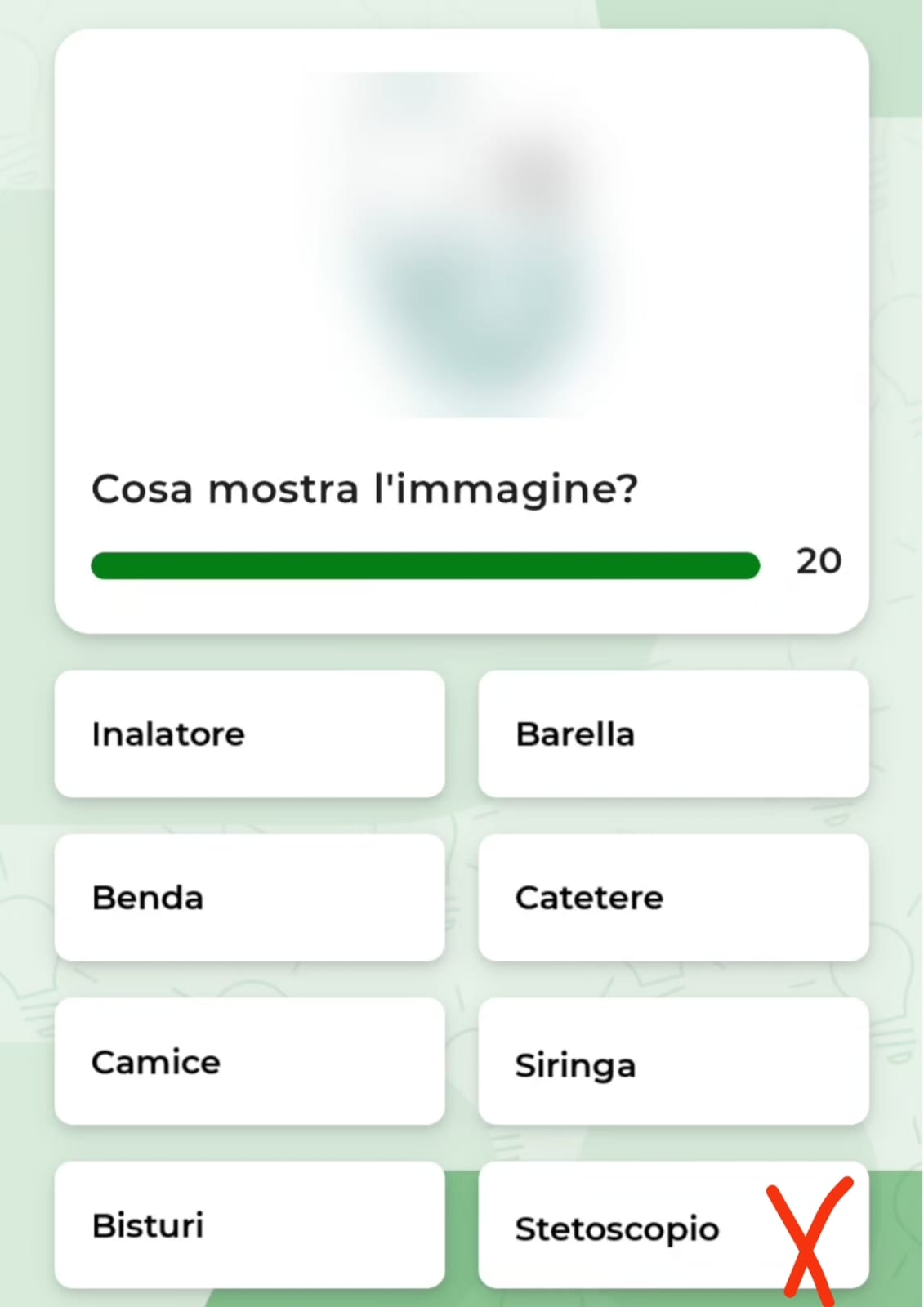
Task: Choose Barella as the answer
Action: (x=672, y=734)
